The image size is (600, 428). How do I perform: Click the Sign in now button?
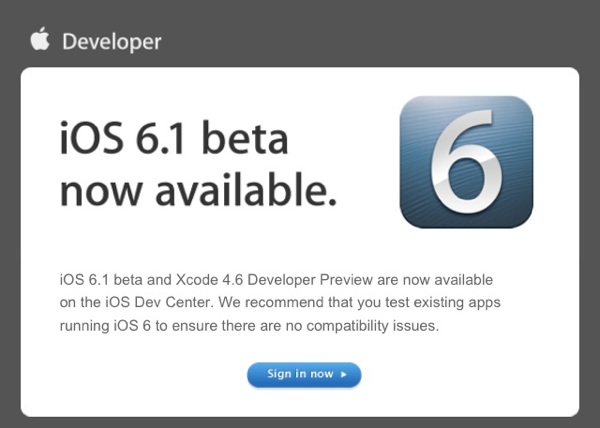click(304, 374)
